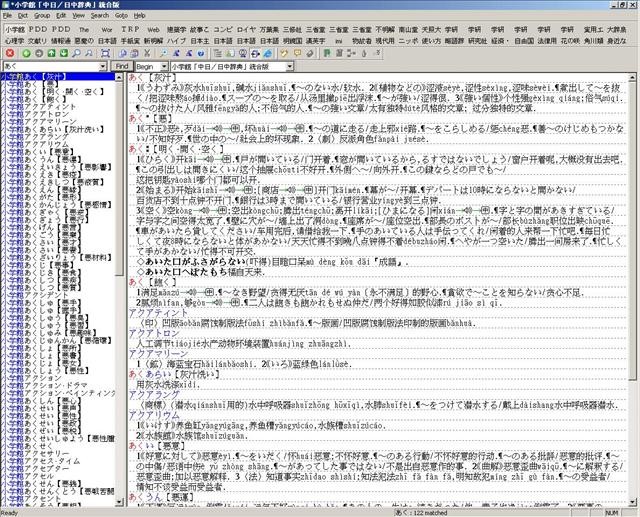Click the list-lines icon after help icon
The width and height of the screenshot is (640, 517).
[x=218, y=53]
